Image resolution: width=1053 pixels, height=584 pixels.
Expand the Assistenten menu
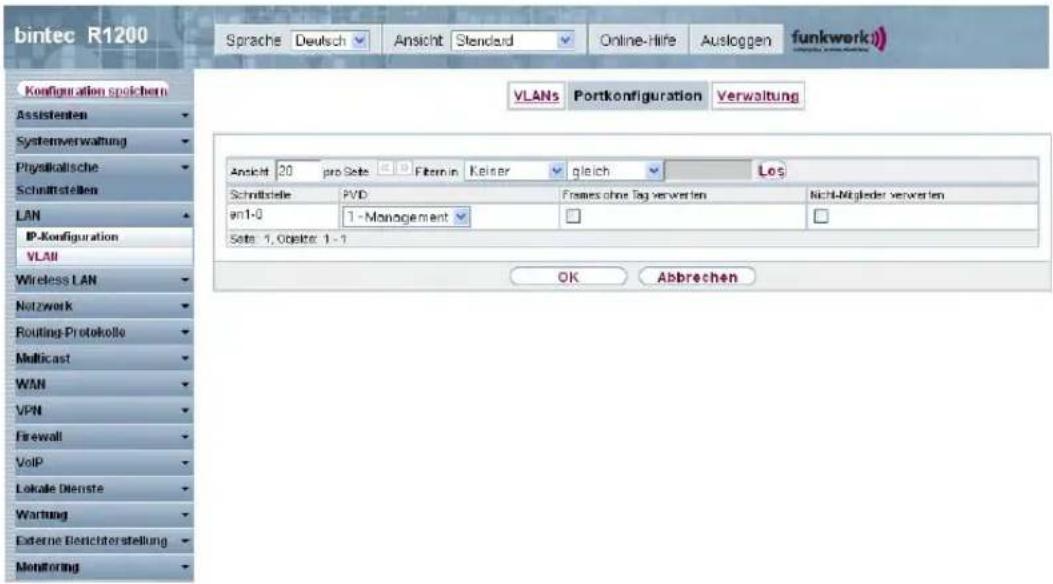[x=99, y=115]
